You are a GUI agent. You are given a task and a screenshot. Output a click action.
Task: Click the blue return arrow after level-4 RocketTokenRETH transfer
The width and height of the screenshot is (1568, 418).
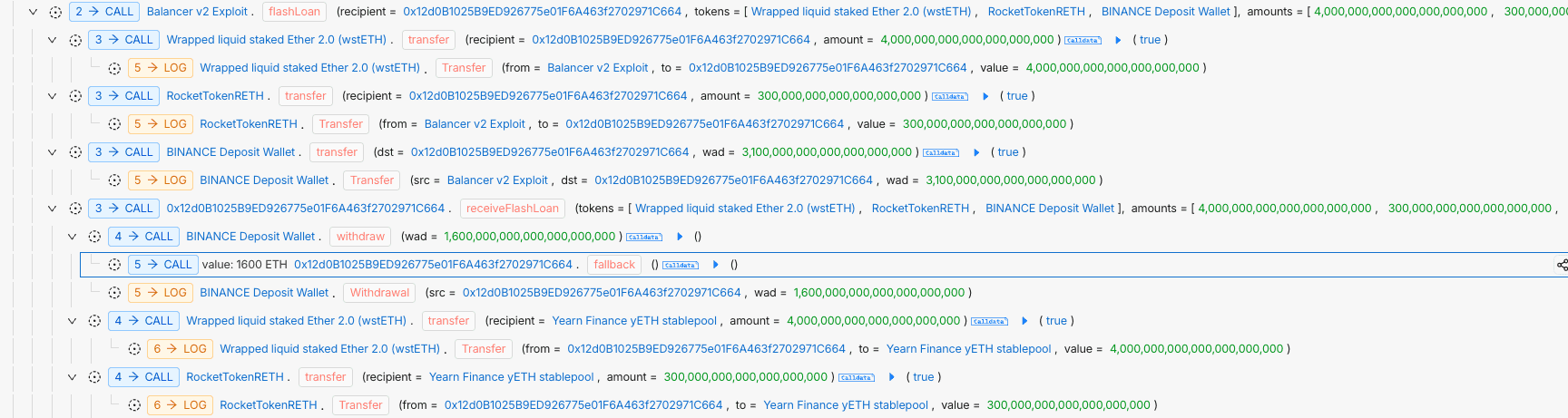892,377
